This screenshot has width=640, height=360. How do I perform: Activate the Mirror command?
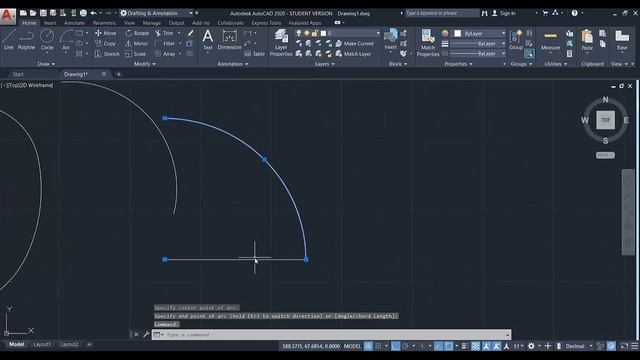coord(136,43)
